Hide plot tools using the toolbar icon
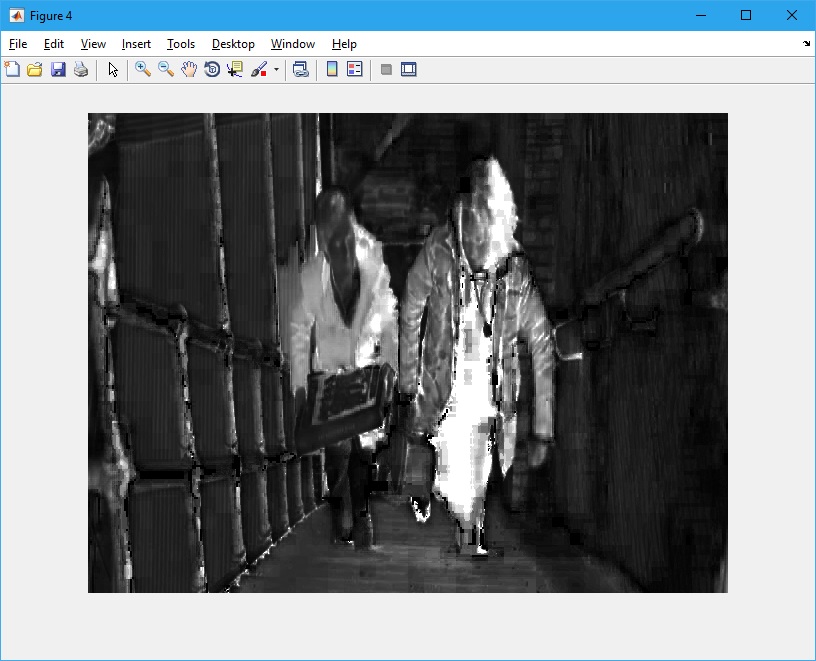This screenshot has width=816, height=661. 386,70
